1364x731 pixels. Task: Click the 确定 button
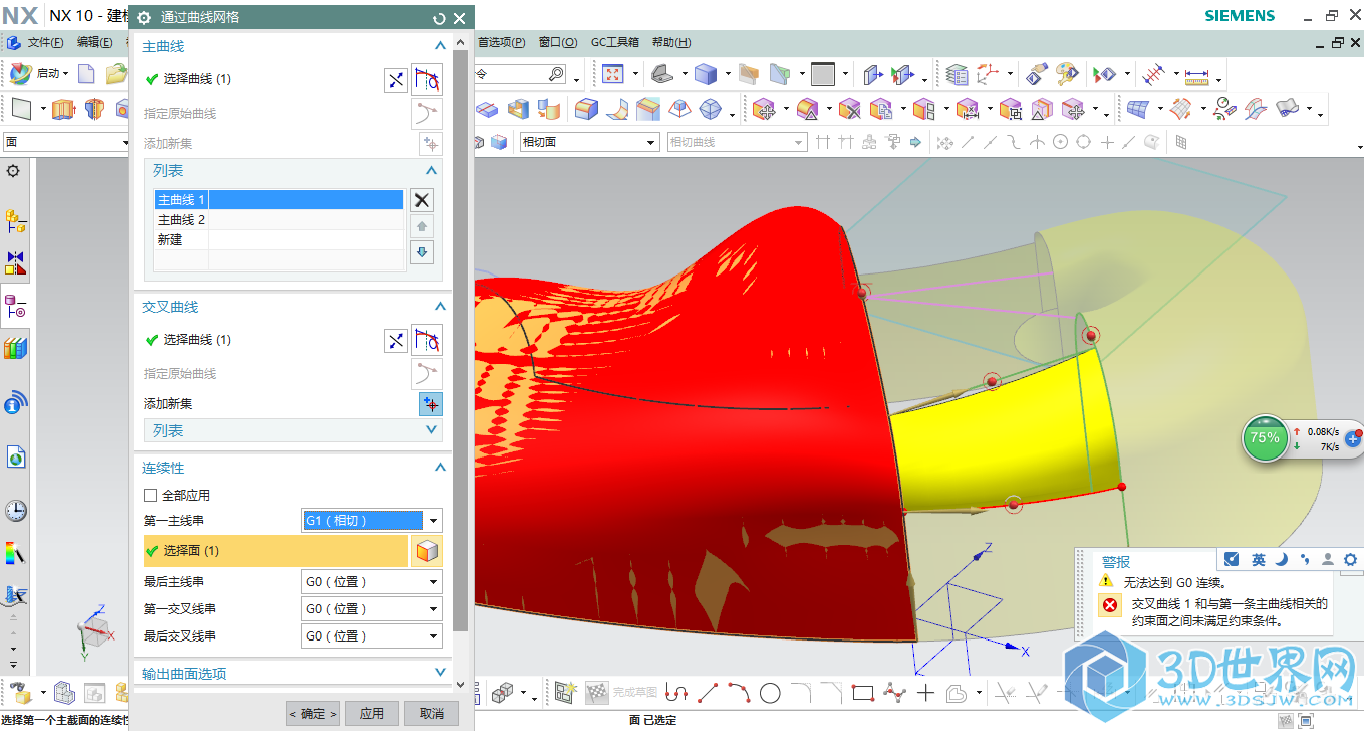(313, 713)
